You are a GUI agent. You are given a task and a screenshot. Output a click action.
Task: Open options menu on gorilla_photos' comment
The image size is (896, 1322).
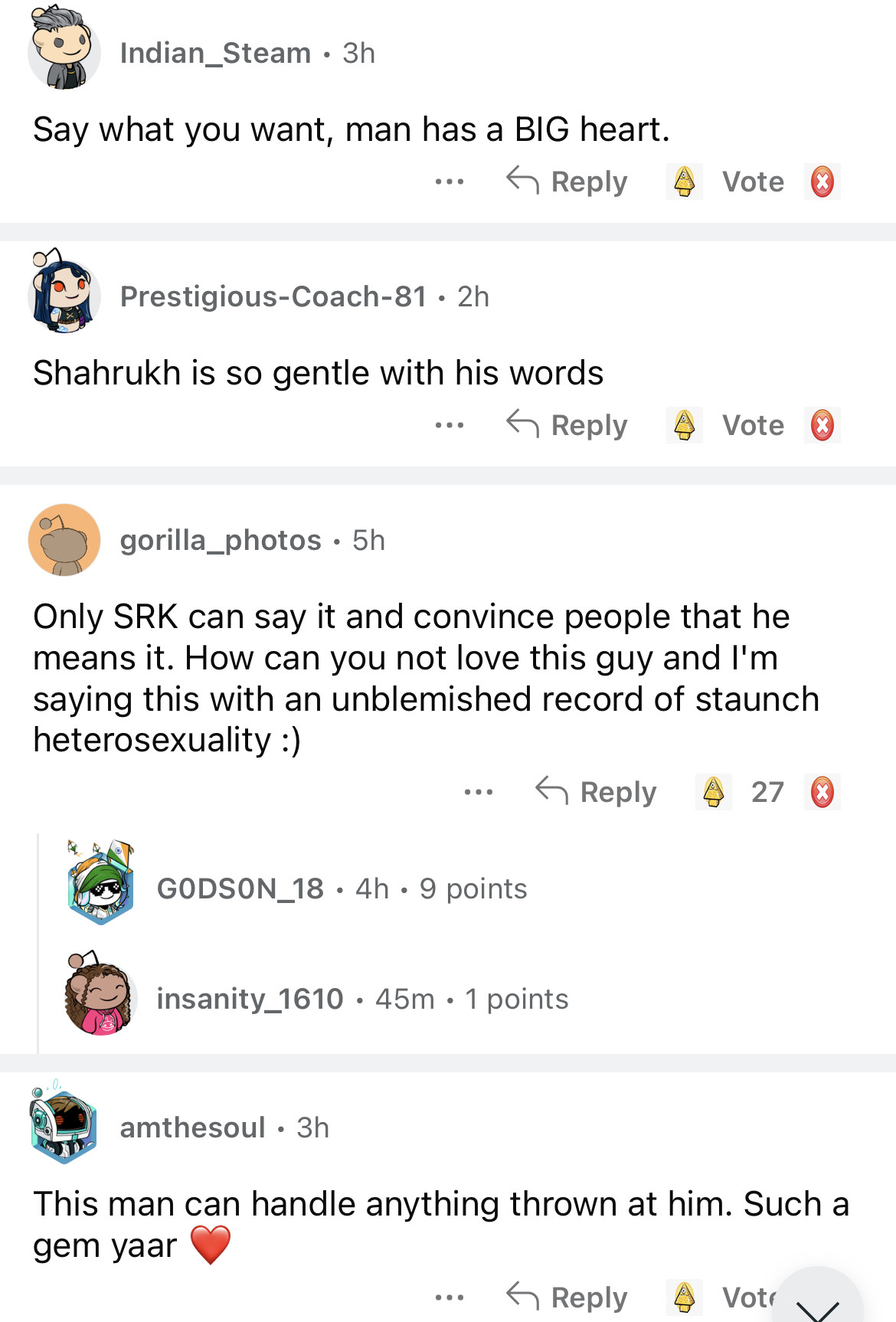click(x=479, y=792)
